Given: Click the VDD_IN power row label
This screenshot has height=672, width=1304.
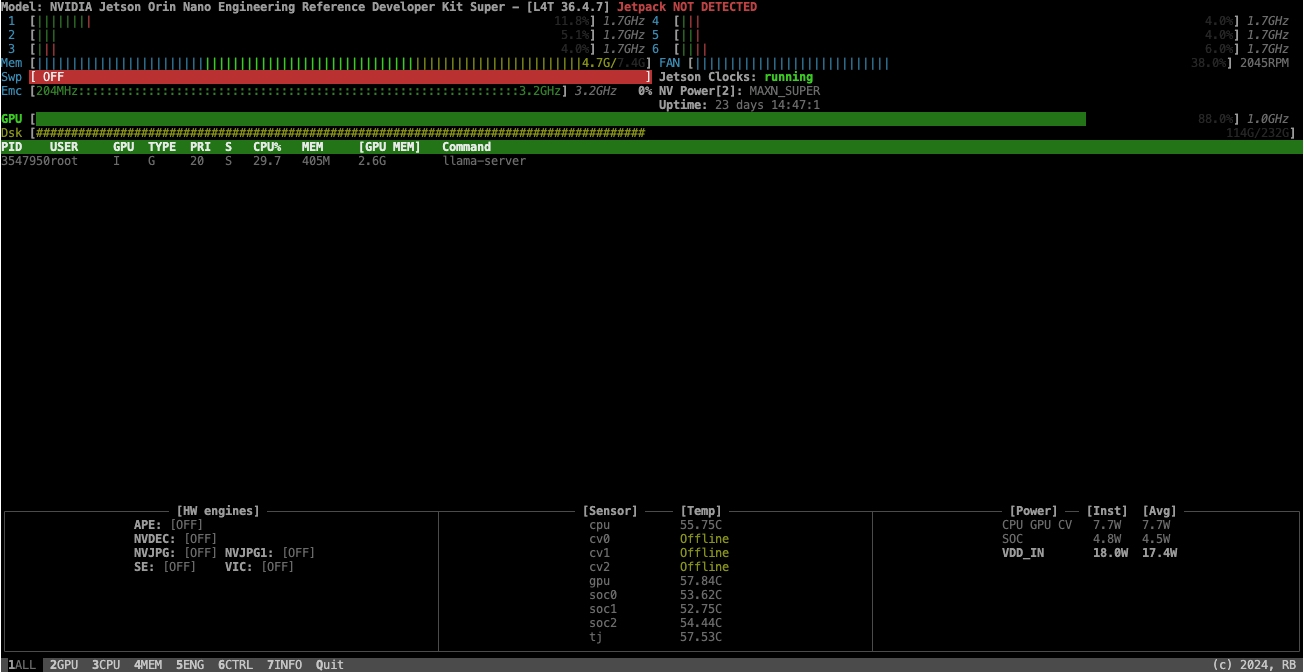Looking at the screenshot, I should 1022,553.
